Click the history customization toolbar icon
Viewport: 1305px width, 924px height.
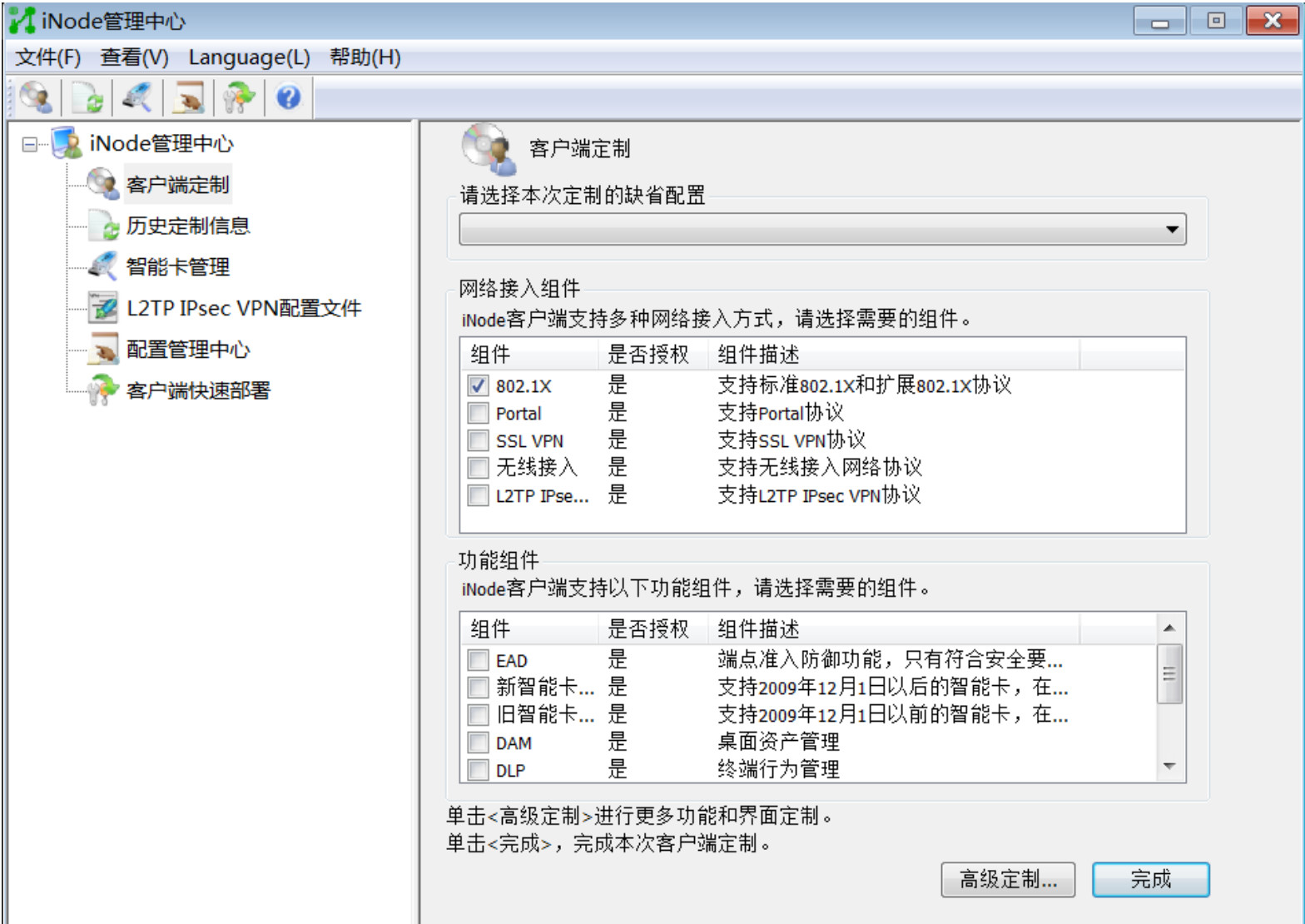click(x=87, y=97)
